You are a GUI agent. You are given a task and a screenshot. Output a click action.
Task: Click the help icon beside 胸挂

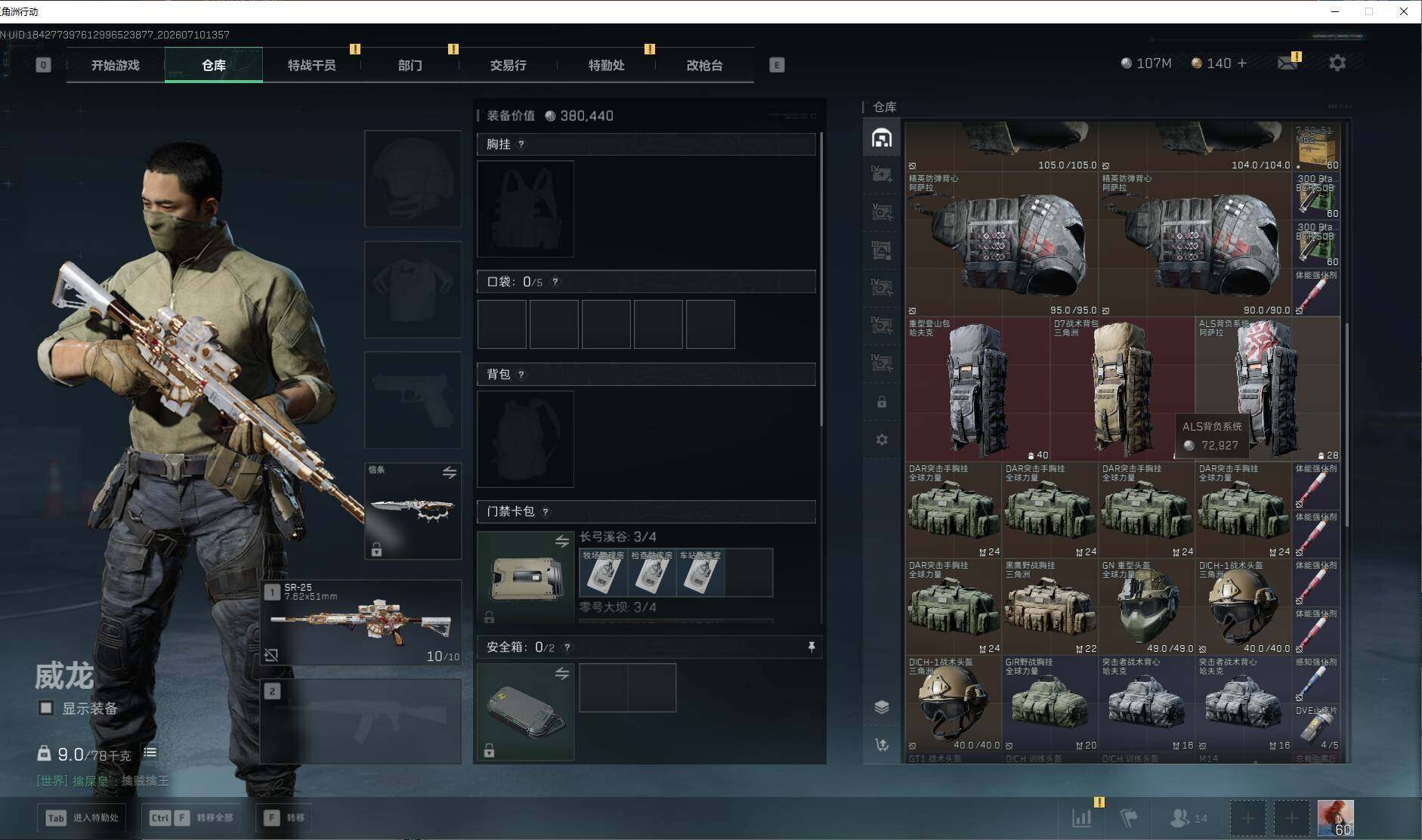pyautogui.click(x=521, y=144)
